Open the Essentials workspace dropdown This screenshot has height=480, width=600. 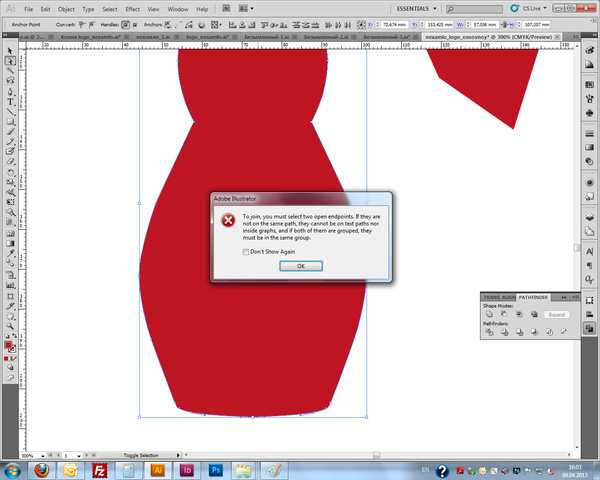tap(416, 8)
